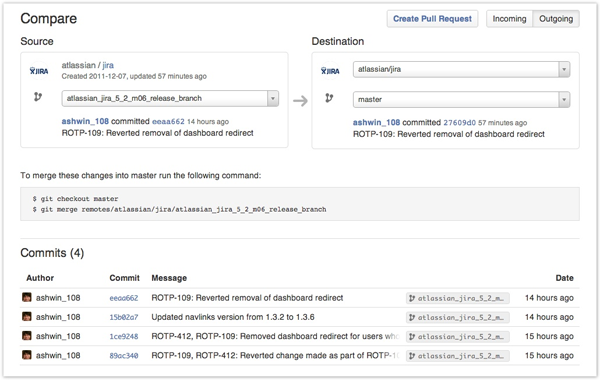Click the Commit column header
The image size is (600, 381).
(124, 278)
